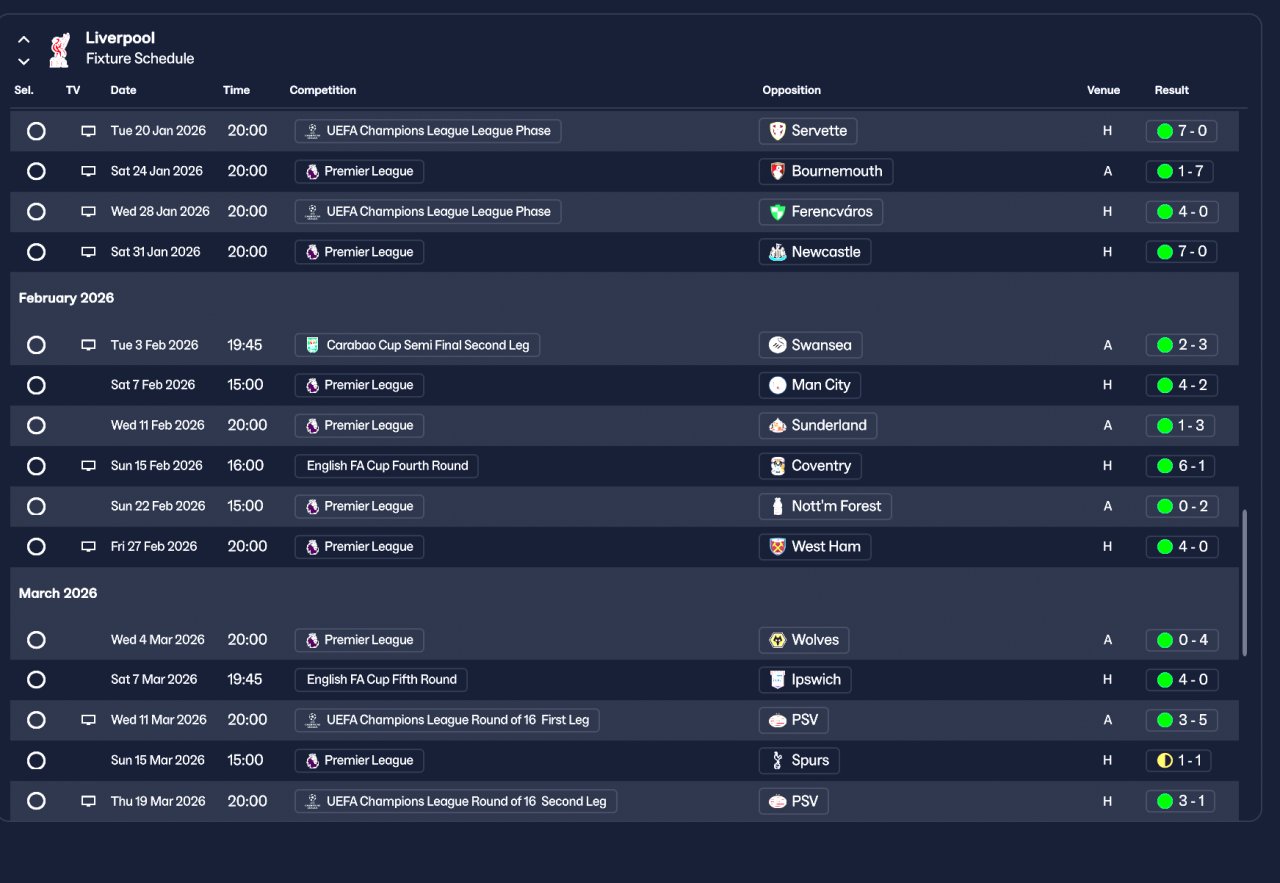Open the PSV button on the 11 Mar row
The width and height of the screenshot is (1280, 883).
tap(794, 720)
